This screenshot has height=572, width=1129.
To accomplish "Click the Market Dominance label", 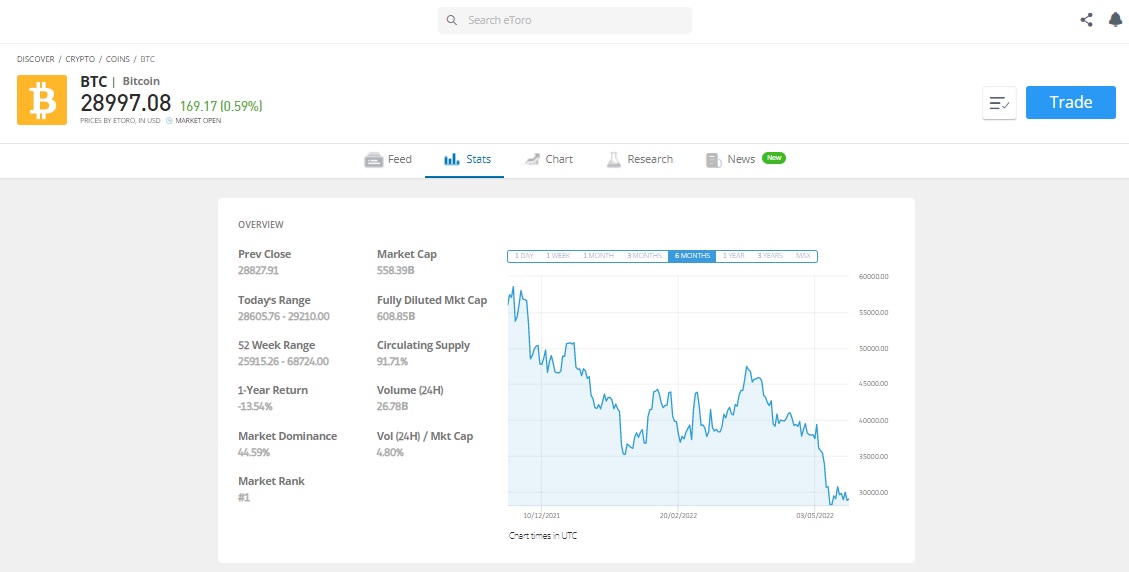I will pyautogui.click(x=287, y=436).
